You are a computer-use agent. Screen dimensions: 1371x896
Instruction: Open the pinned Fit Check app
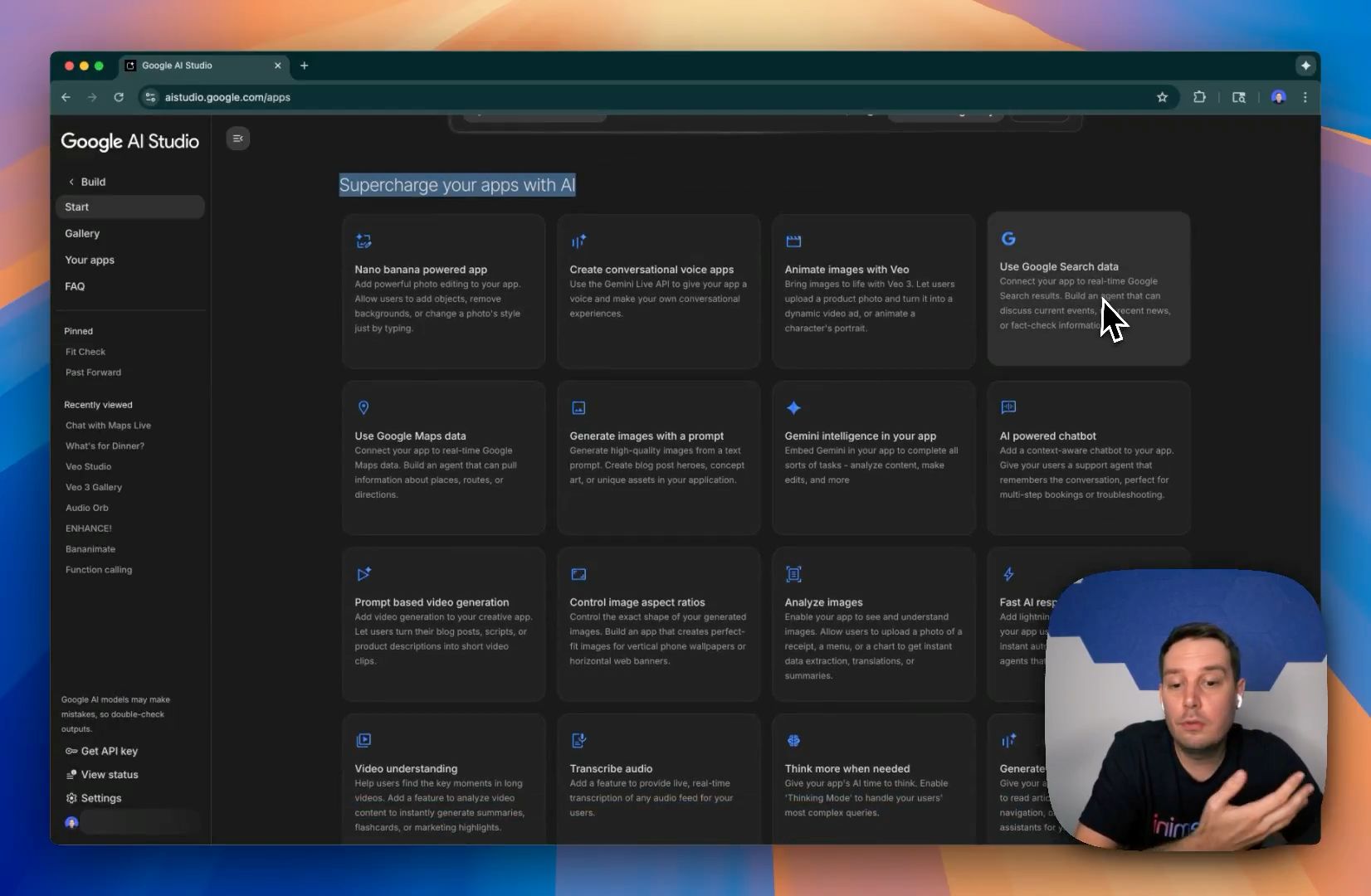click(85, 352)
